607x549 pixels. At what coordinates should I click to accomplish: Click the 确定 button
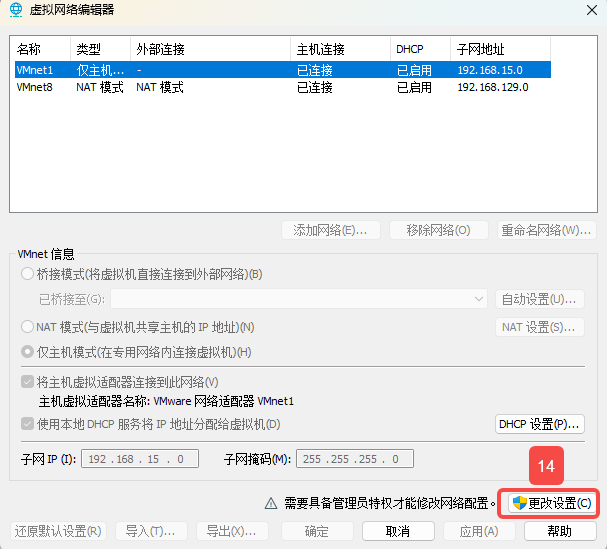point(317,531)
